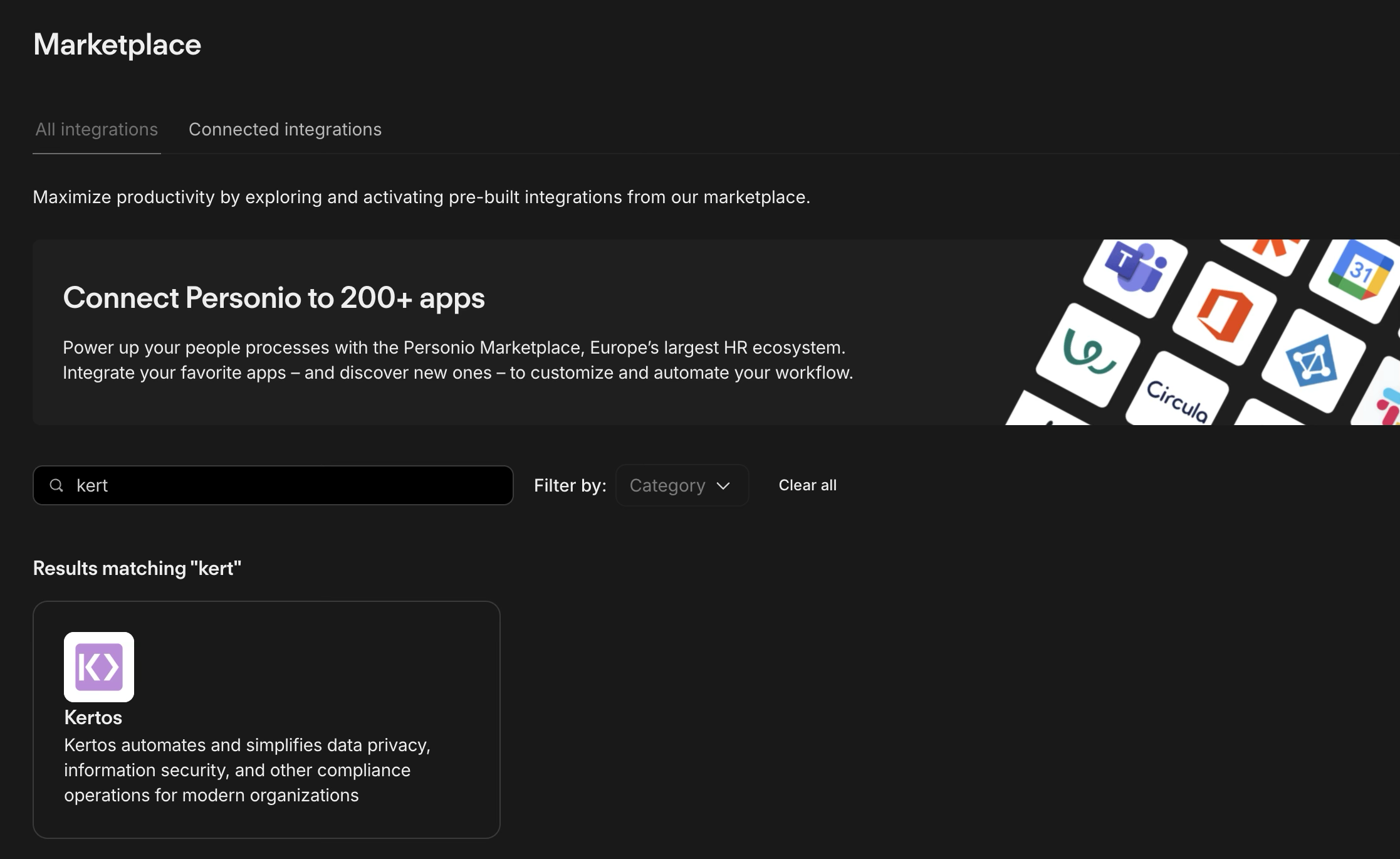Click the search field containing kert
The width and height of the screenshot is (1400, 859).
click(273, 485)
